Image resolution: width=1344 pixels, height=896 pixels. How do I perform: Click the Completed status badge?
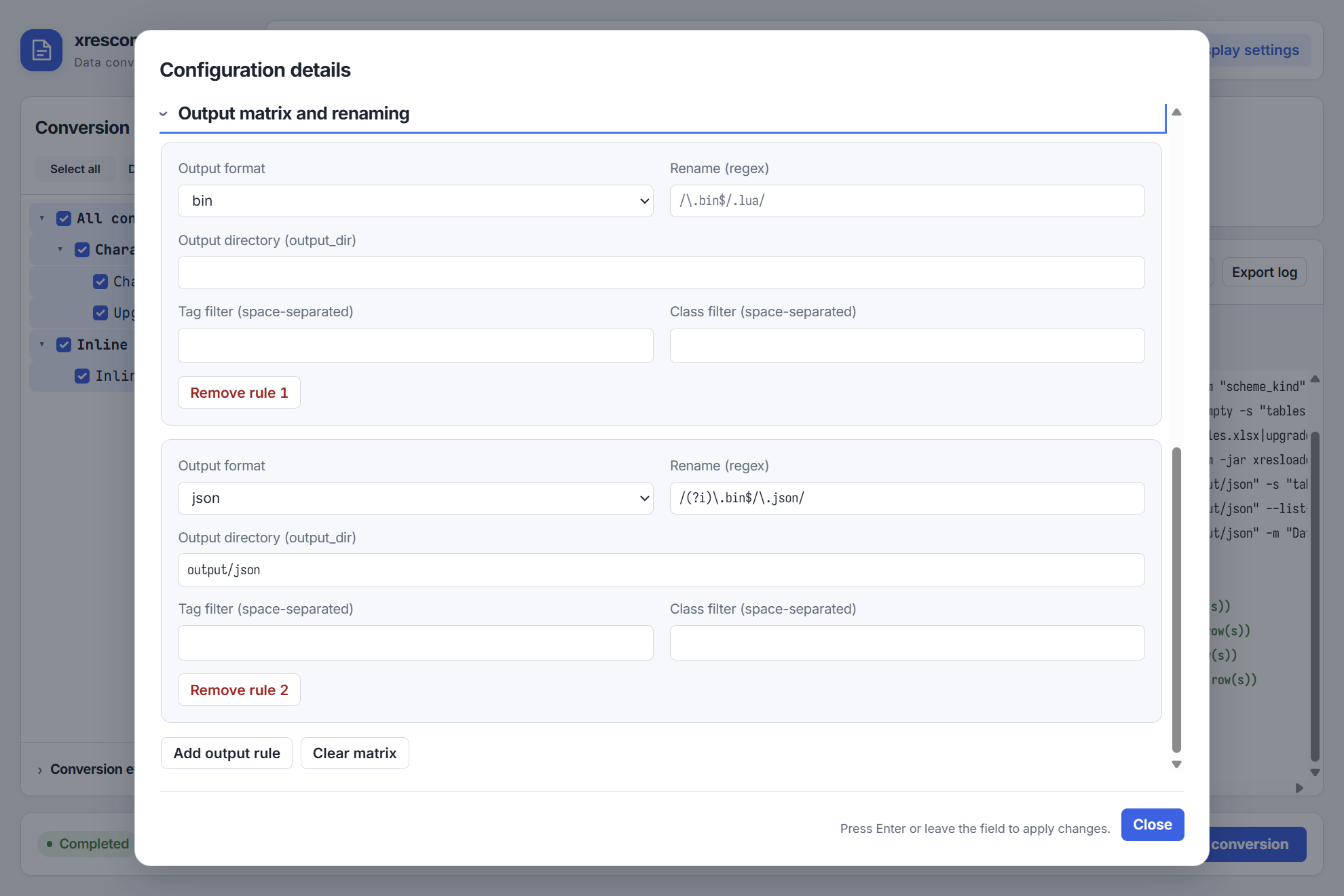click(87, 844)
